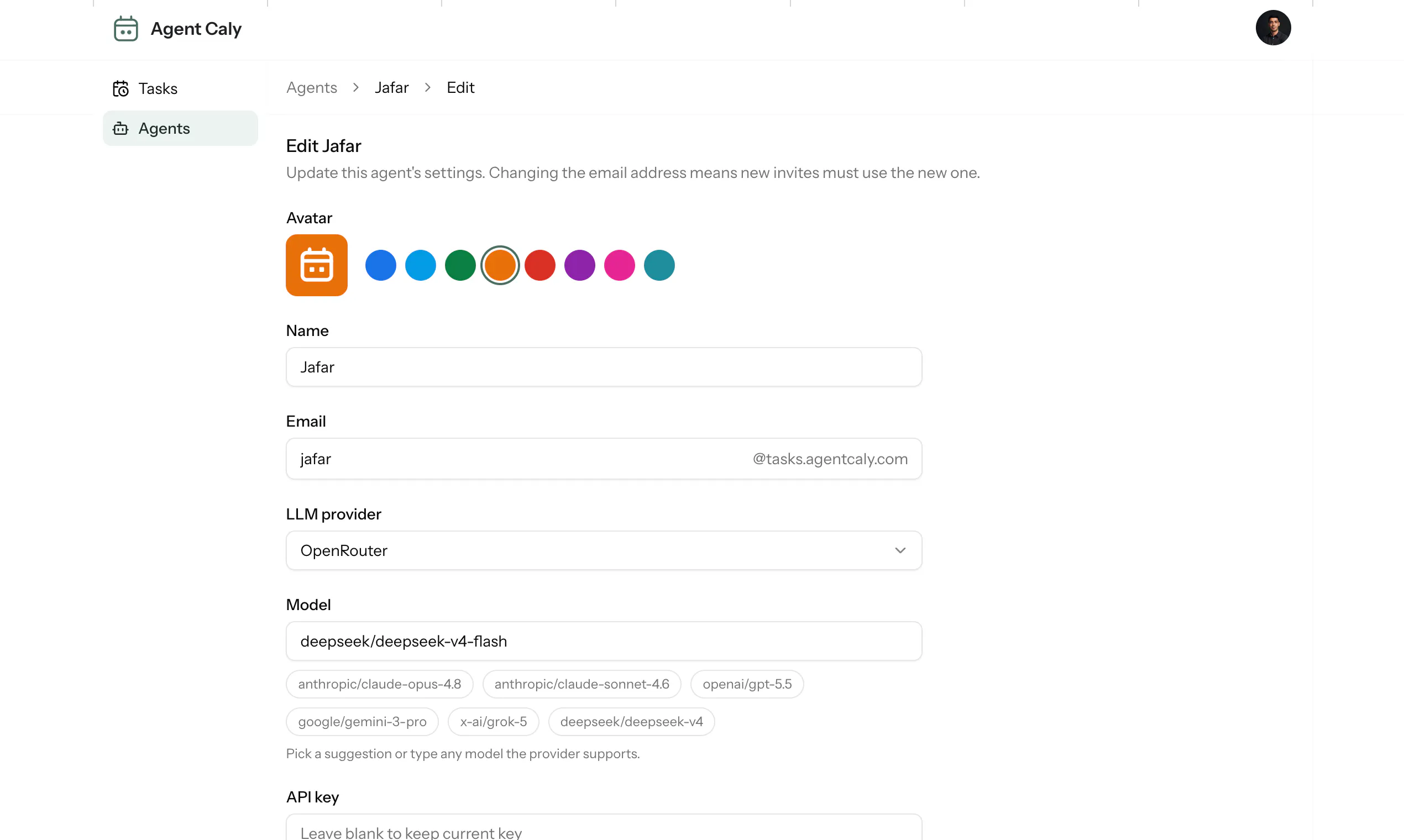Pick the blue avatar color
The image size is (1404, 840).
(x=380, y=265)
